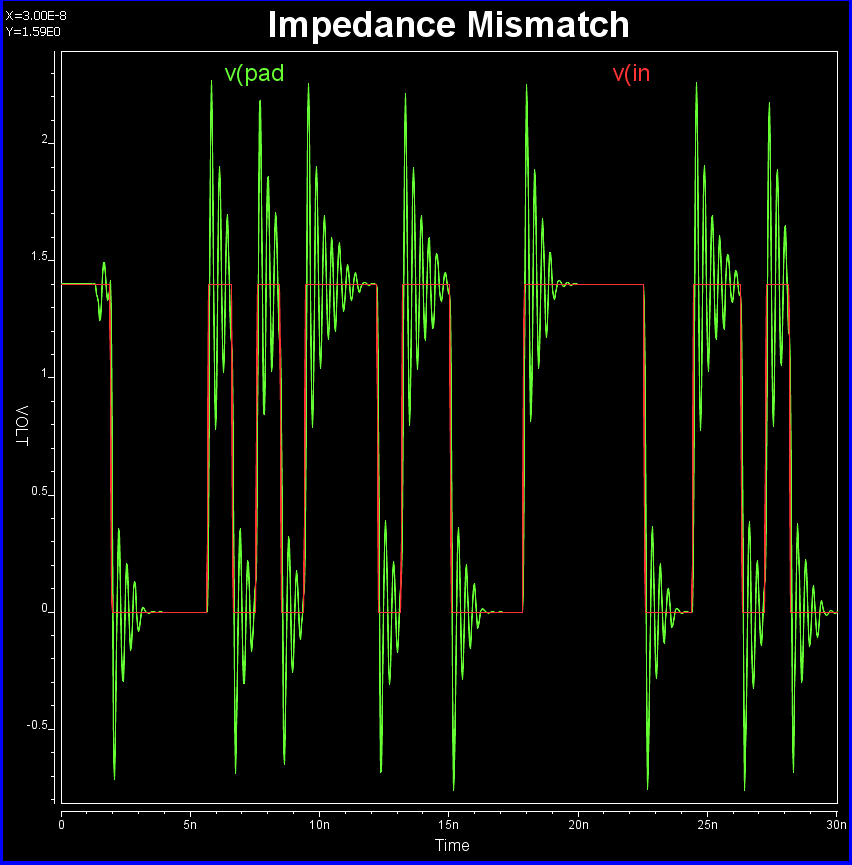Click the 15n tick on time axis
Viewport: 852px width, 865px height.
tap(449, 824)
